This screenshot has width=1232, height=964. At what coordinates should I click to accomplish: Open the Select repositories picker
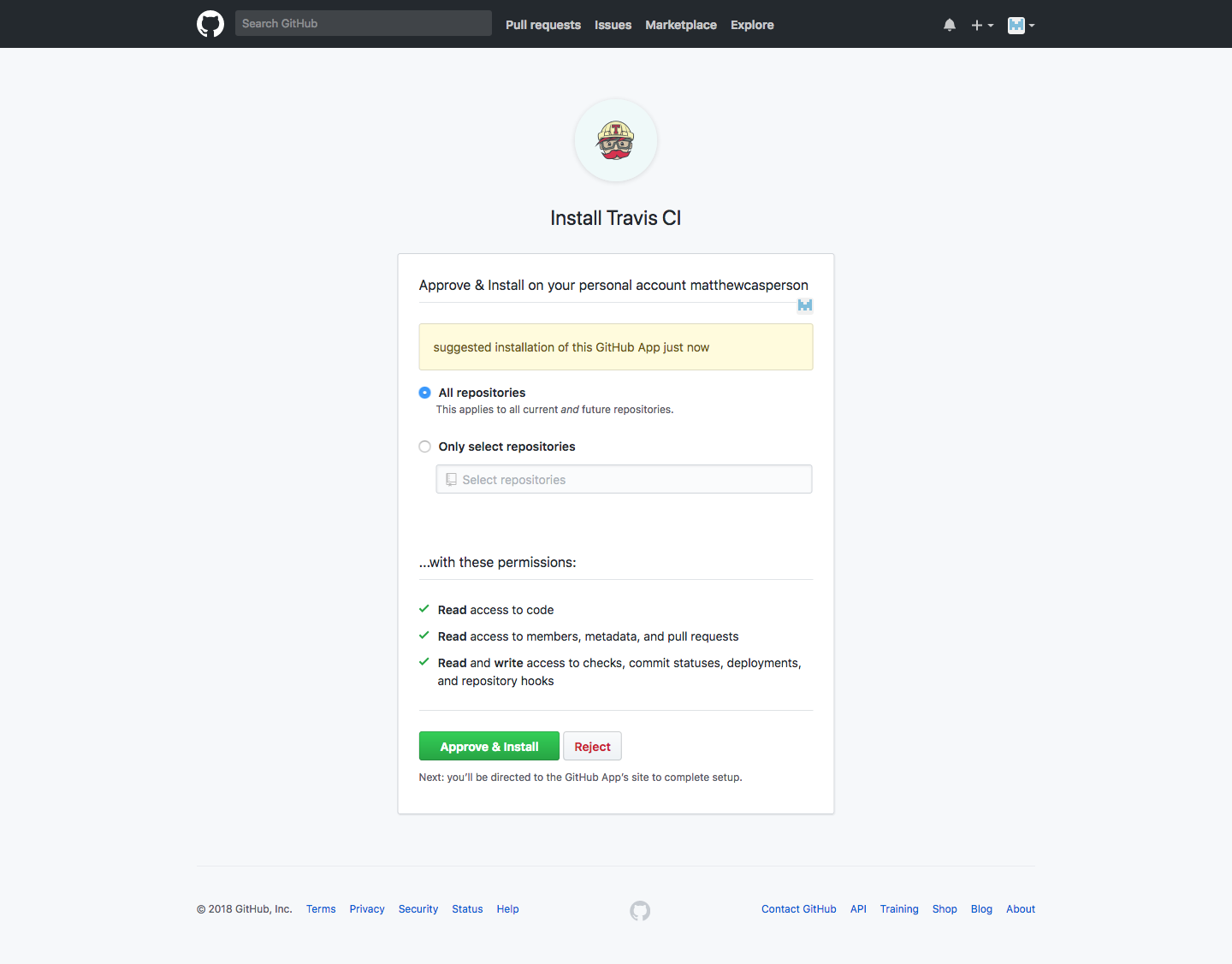(x=624, y=480)
